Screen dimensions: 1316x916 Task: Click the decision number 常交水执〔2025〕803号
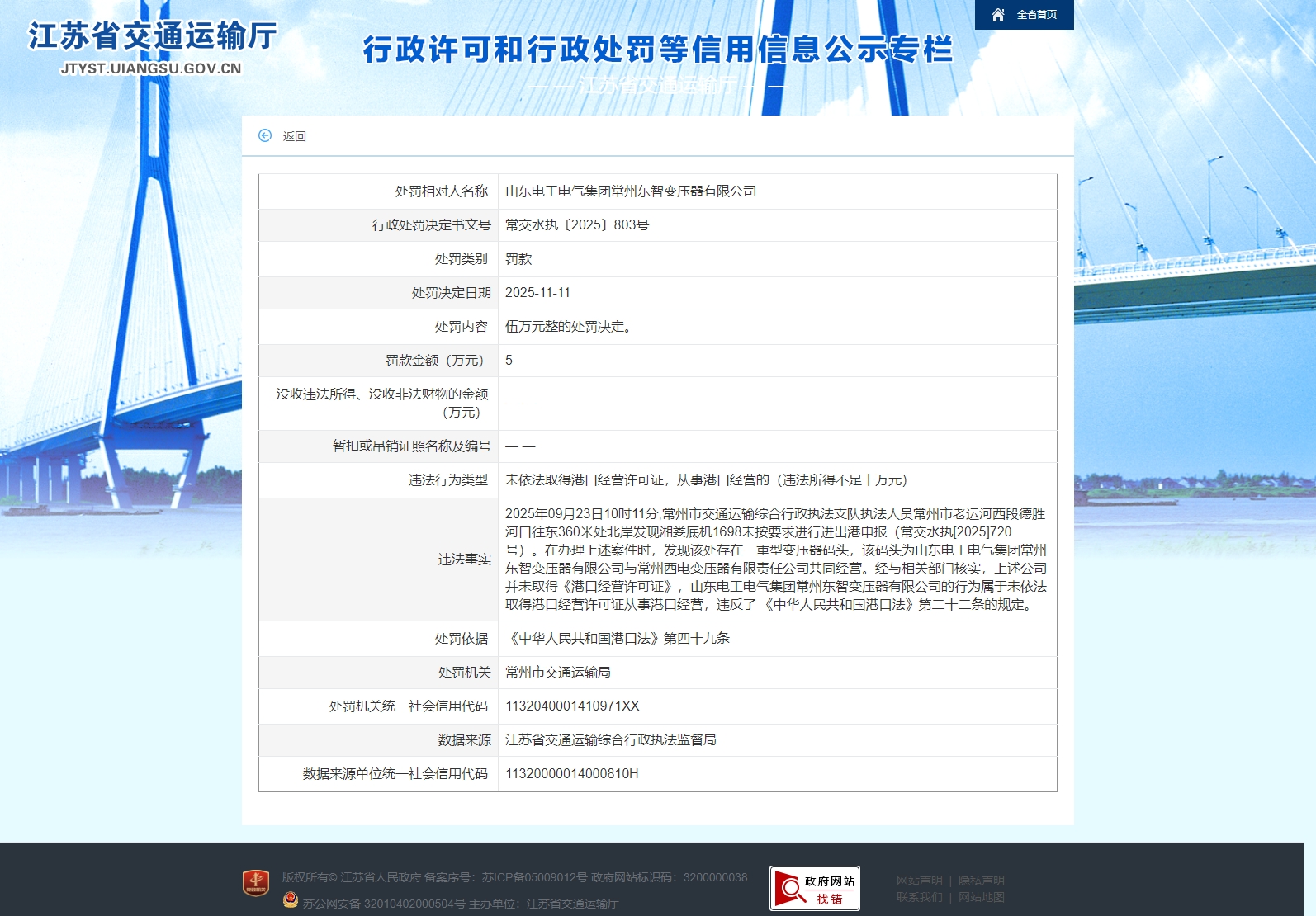point(577,224)
